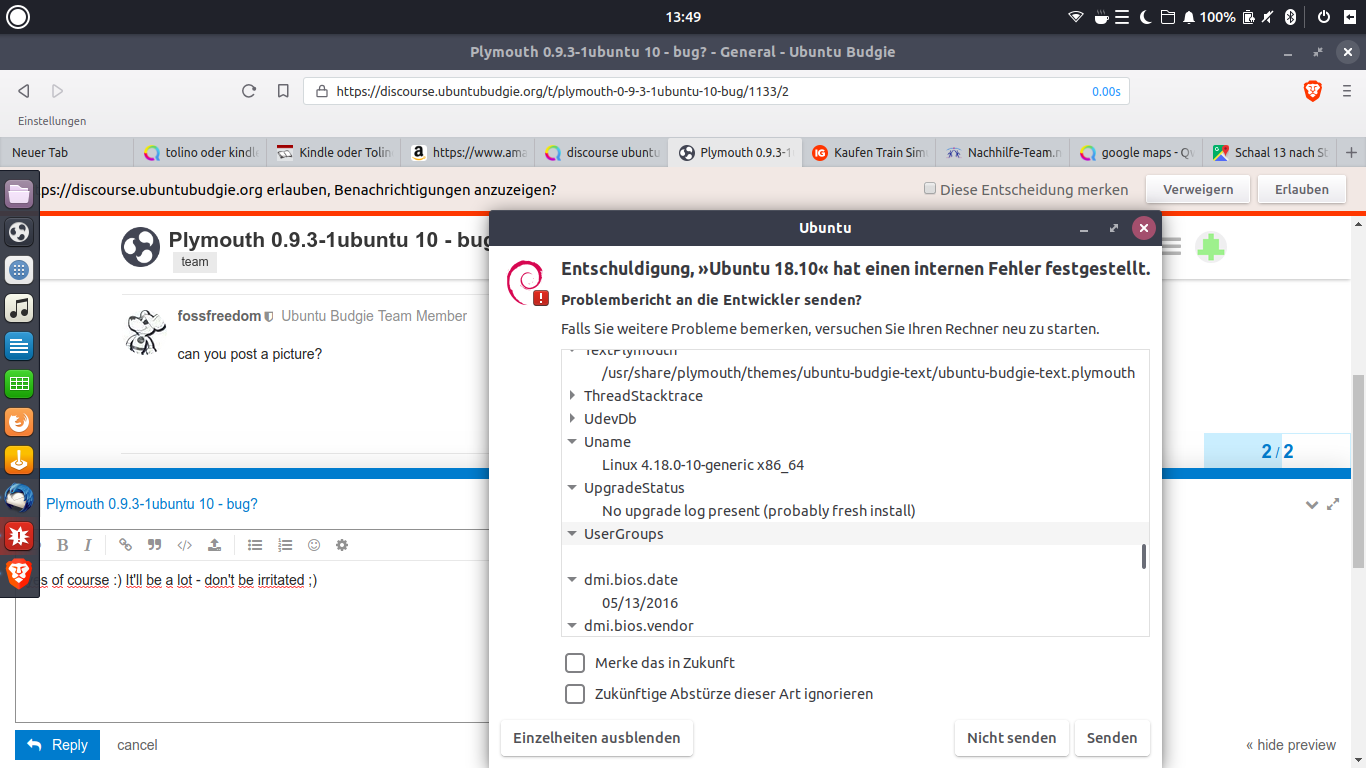Insert a hyperlink with the link icon
Screen dimensions: 1366x768
[125, 545]
